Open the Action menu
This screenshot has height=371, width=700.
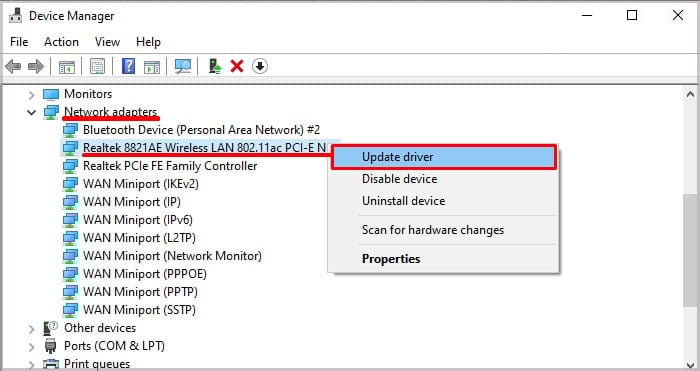point(61,42)
